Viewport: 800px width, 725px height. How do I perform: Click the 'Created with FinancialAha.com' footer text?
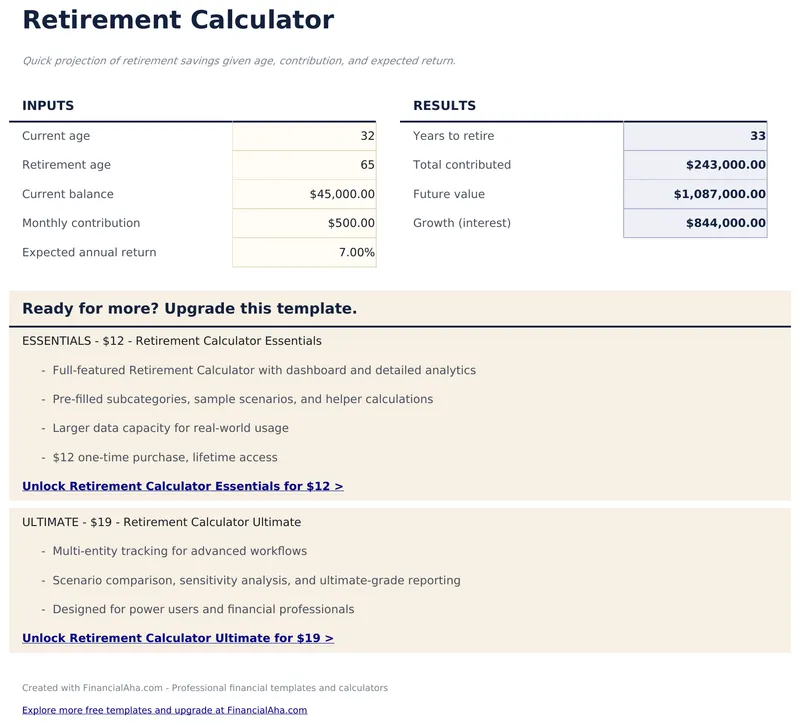point(204,688)
